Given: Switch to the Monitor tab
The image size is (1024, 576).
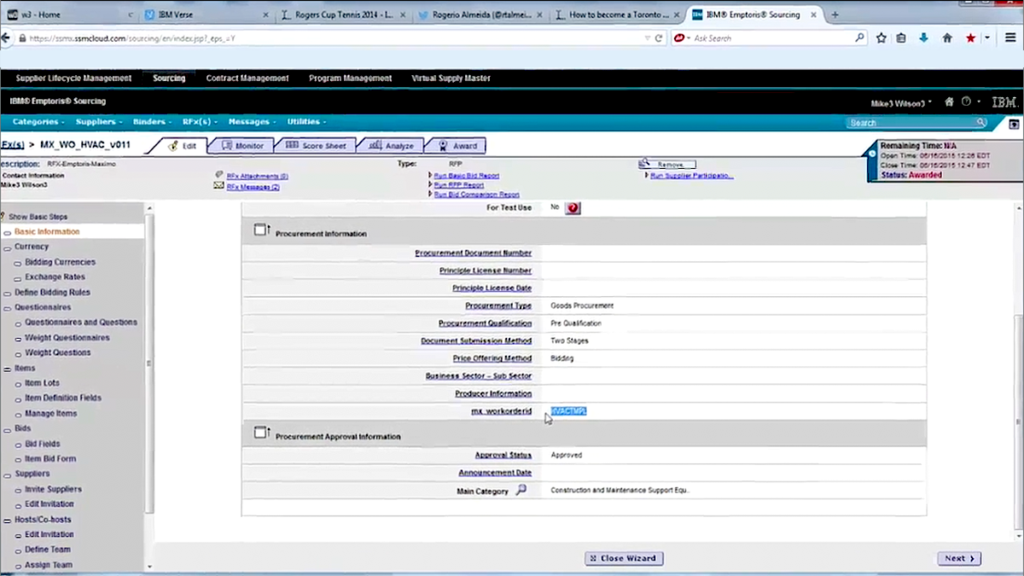Looking at the screenshot, I should coord(244,146).
